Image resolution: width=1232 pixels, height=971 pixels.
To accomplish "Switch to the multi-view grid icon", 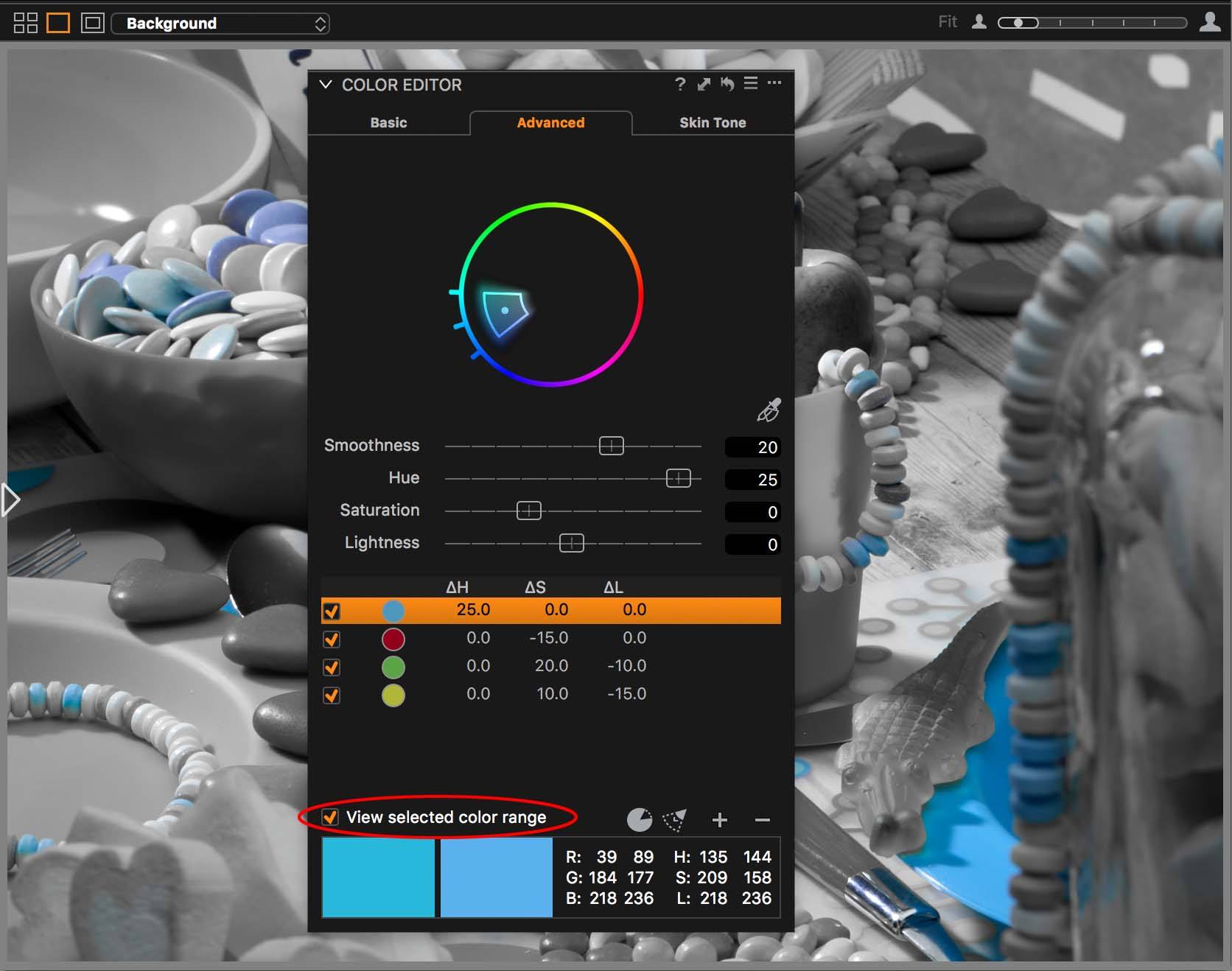I will (25, 23).
